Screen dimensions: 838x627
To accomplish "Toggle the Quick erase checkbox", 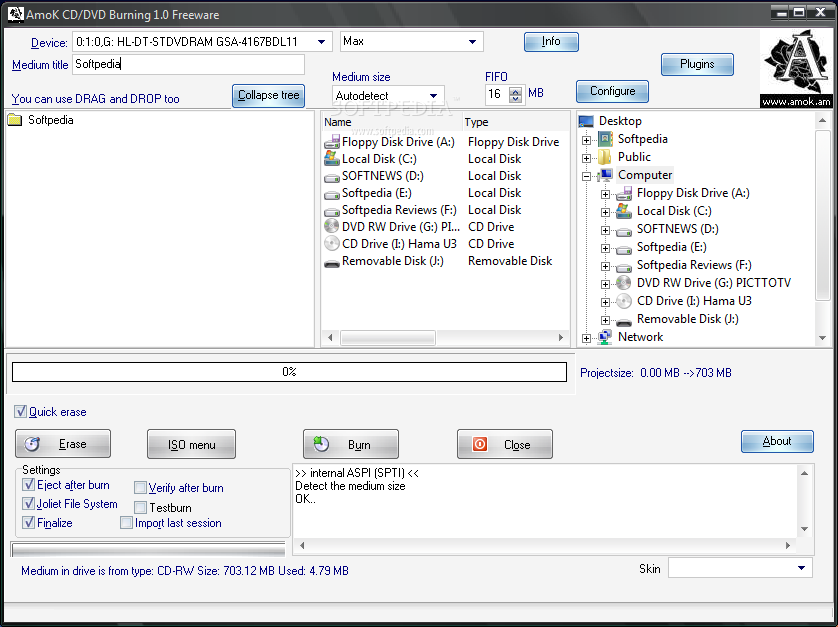I will click(x=20, y=412).
